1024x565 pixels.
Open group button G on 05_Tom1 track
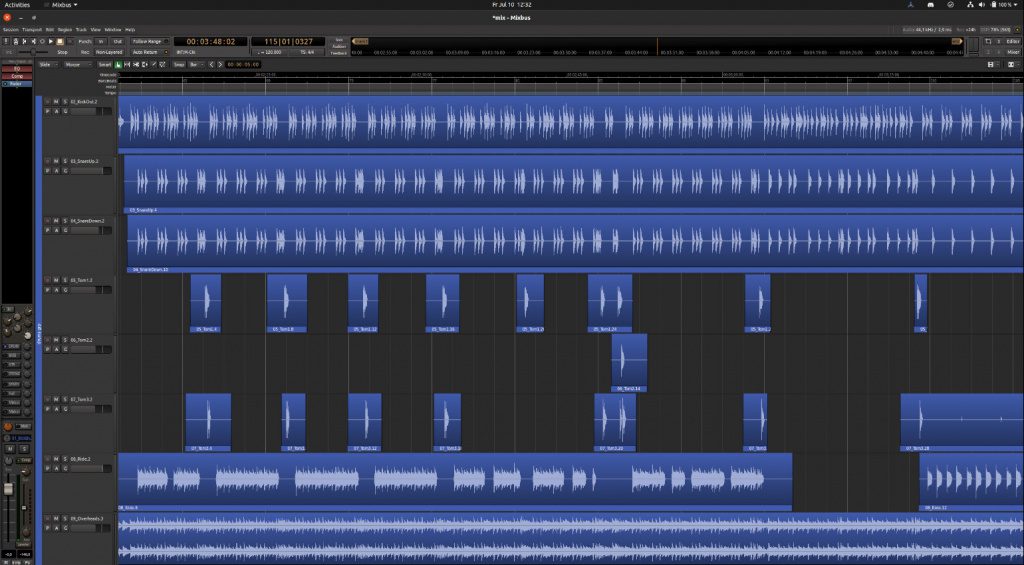coord(65,289)
